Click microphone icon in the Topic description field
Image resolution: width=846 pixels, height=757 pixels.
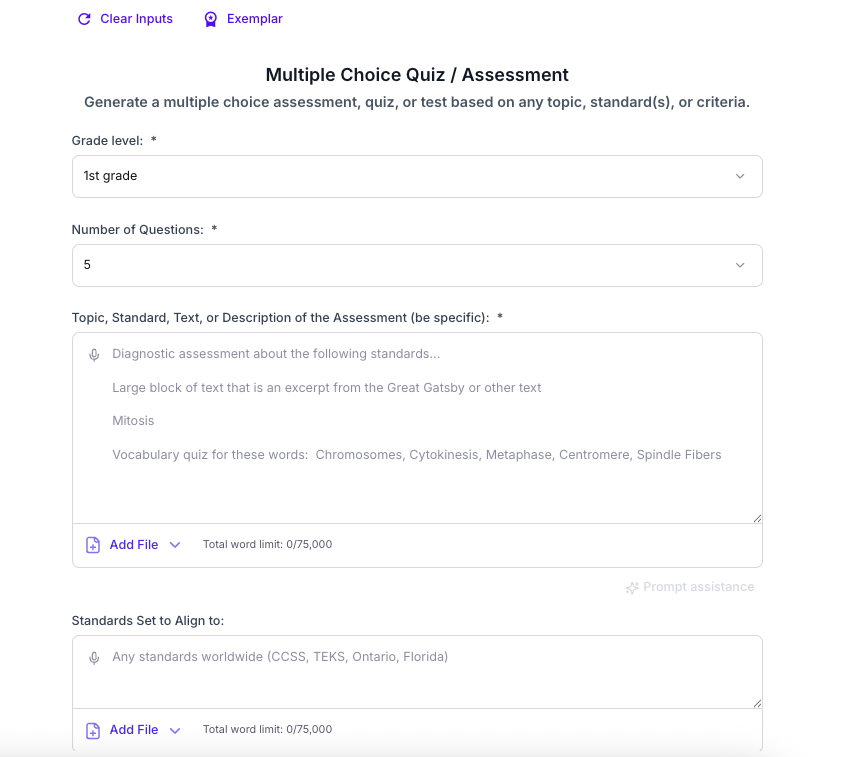coord(94,355)
